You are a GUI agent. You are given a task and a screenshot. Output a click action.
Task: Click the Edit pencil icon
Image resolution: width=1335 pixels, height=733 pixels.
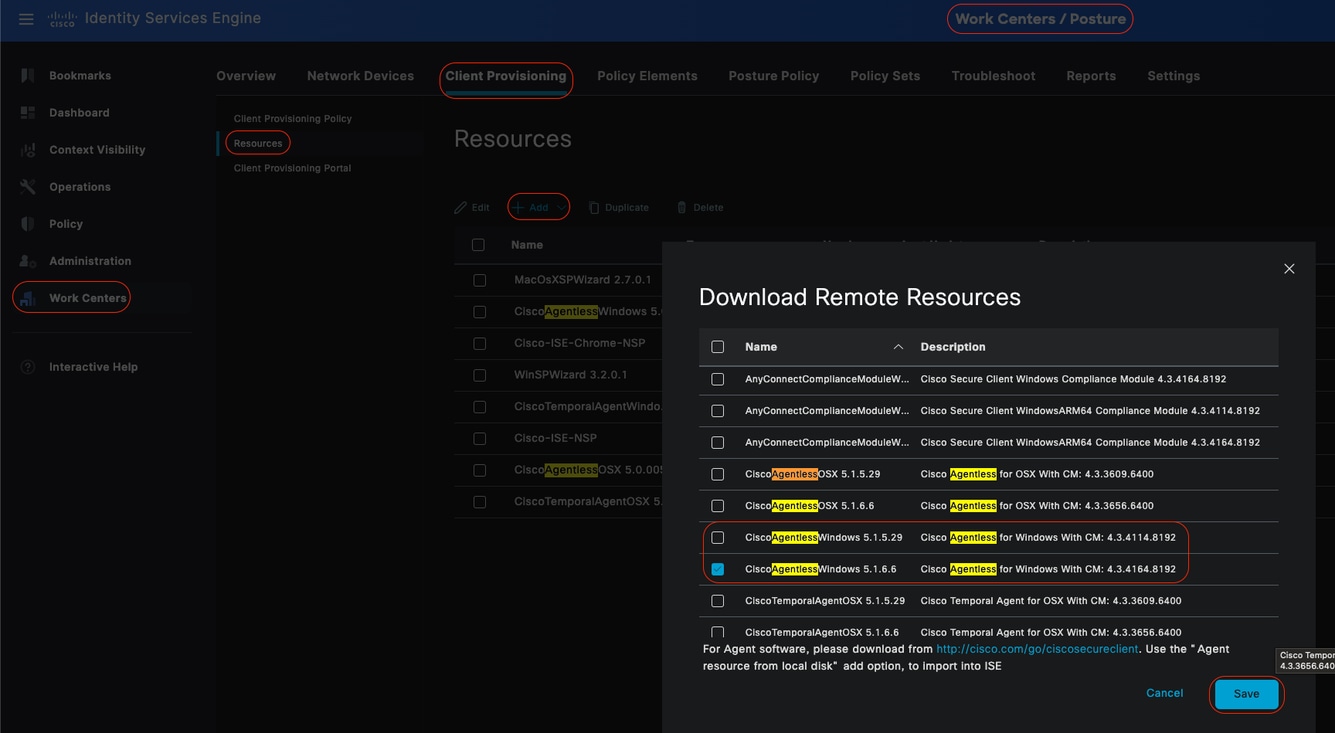[461, 208]
